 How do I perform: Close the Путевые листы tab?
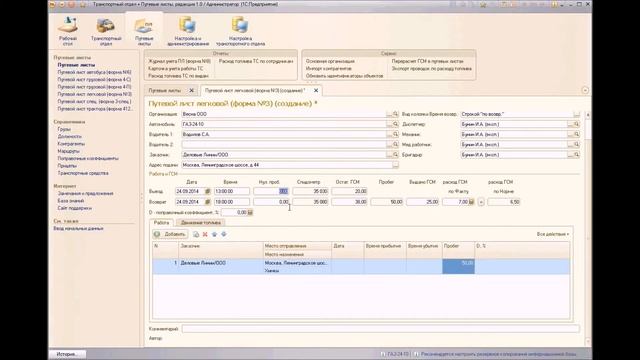click(x=191, y=90)
